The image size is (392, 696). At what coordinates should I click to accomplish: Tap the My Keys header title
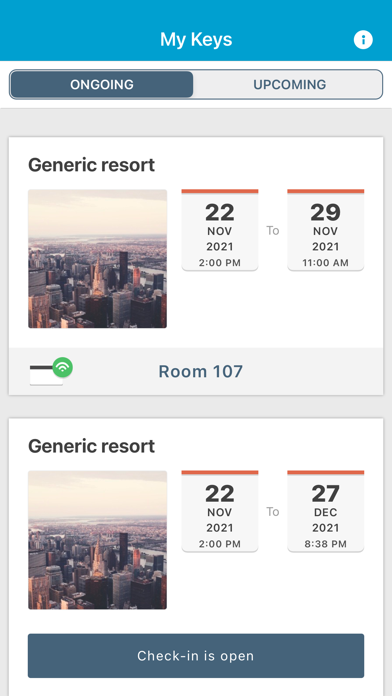[196, 40]
